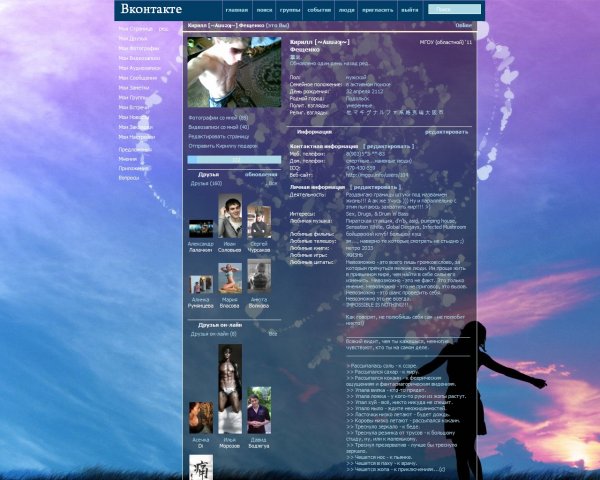Click Отправить Кириллу подарок link

223,146
